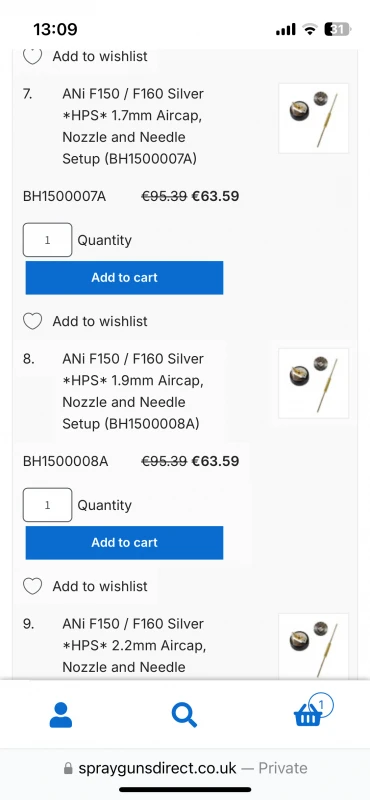Image resolution: width=370 pixels, height=800 pixels.
Task: Add 1.7mm Aircap setup to cart
Action: (x=125, y=278)
